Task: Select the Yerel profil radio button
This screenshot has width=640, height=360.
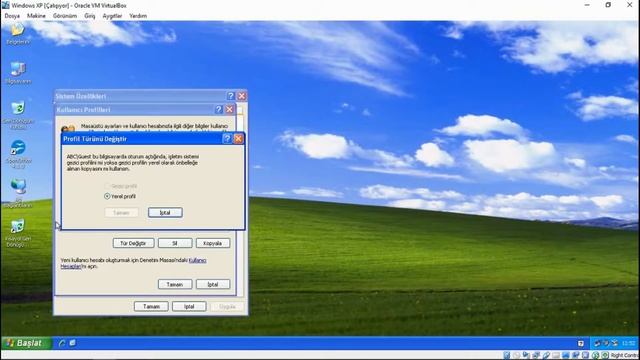Action: 107,196
